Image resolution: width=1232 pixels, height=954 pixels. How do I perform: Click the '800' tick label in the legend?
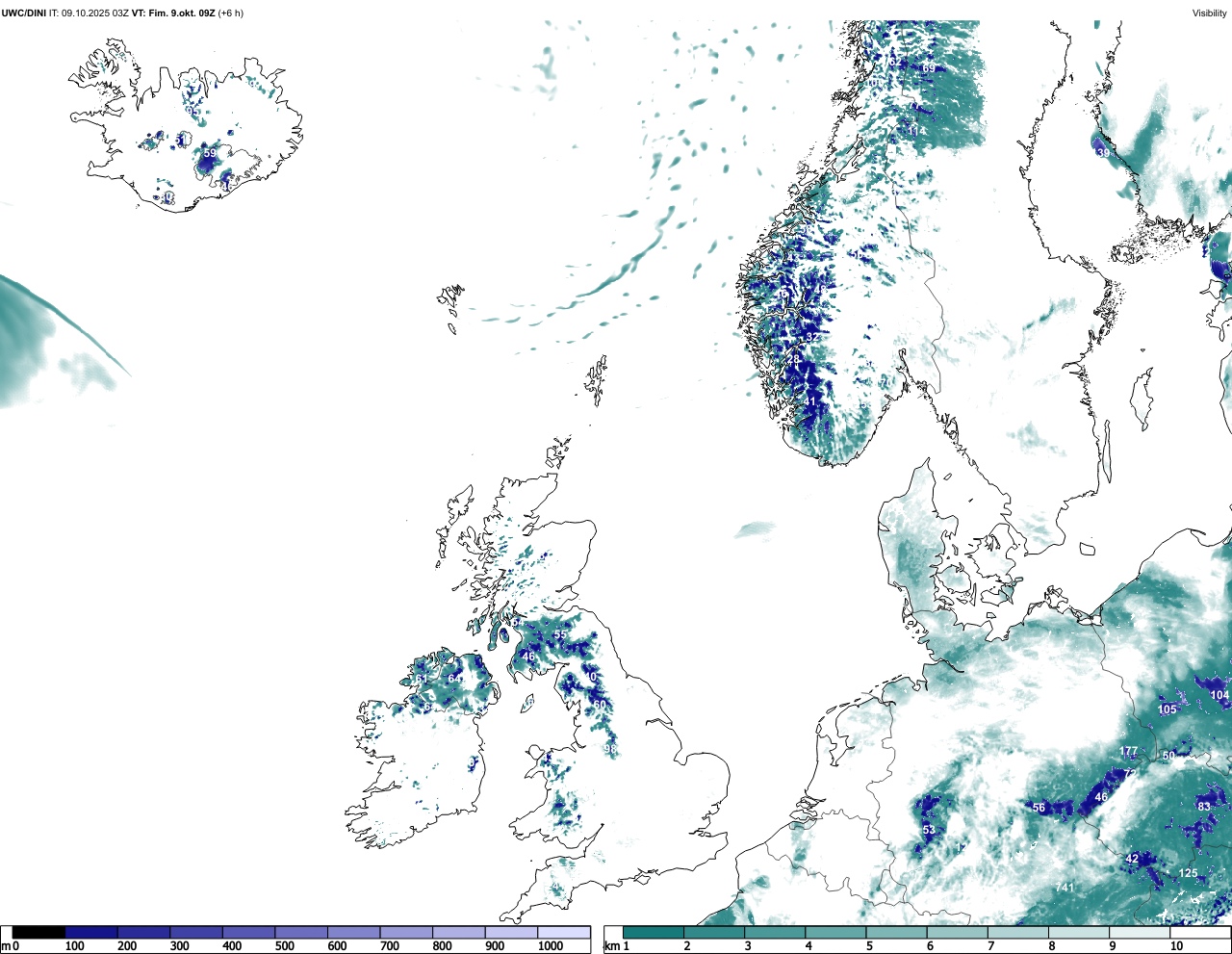point(442,946)
